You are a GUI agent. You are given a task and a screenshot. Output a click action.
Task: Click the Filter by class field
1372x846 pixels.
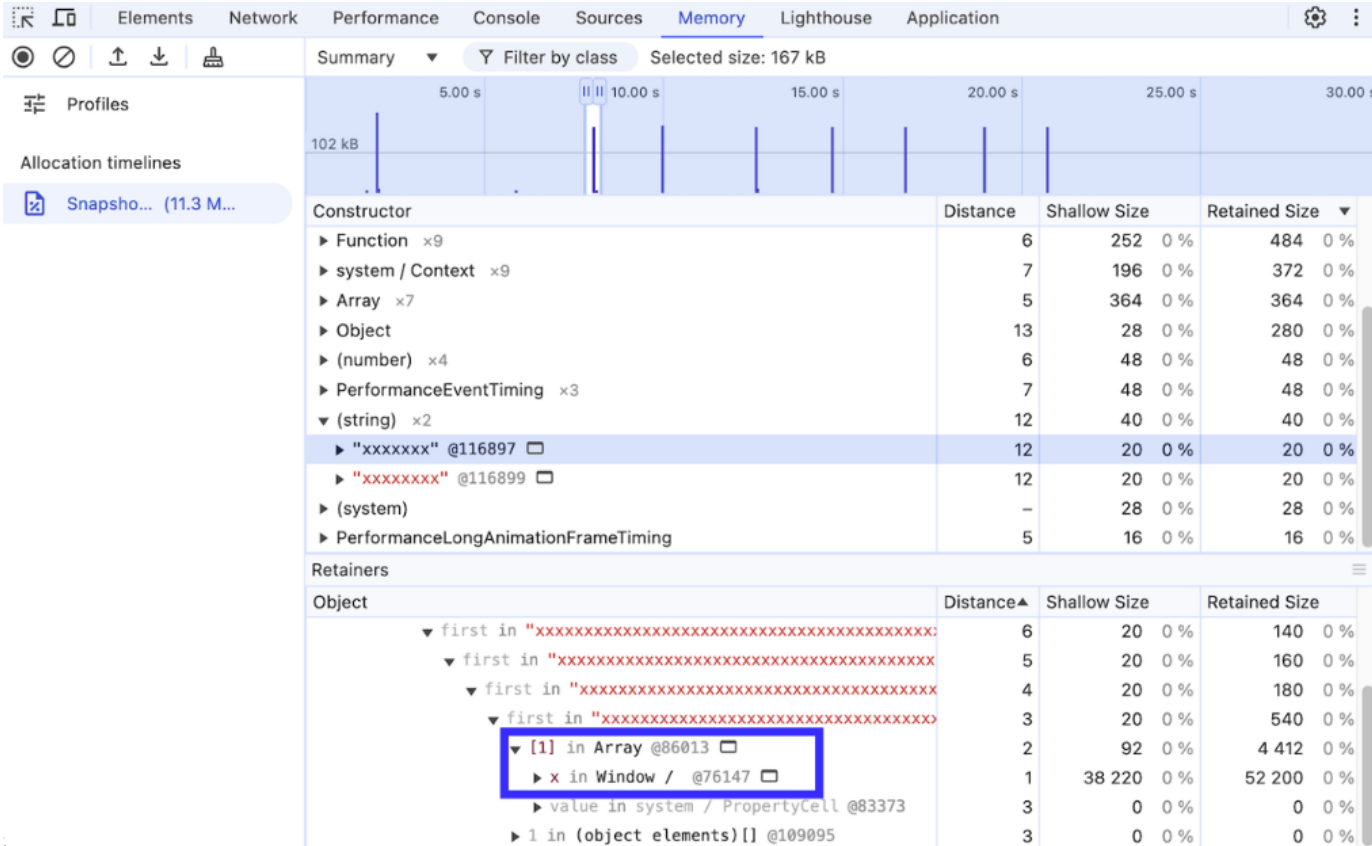point(548,58)
